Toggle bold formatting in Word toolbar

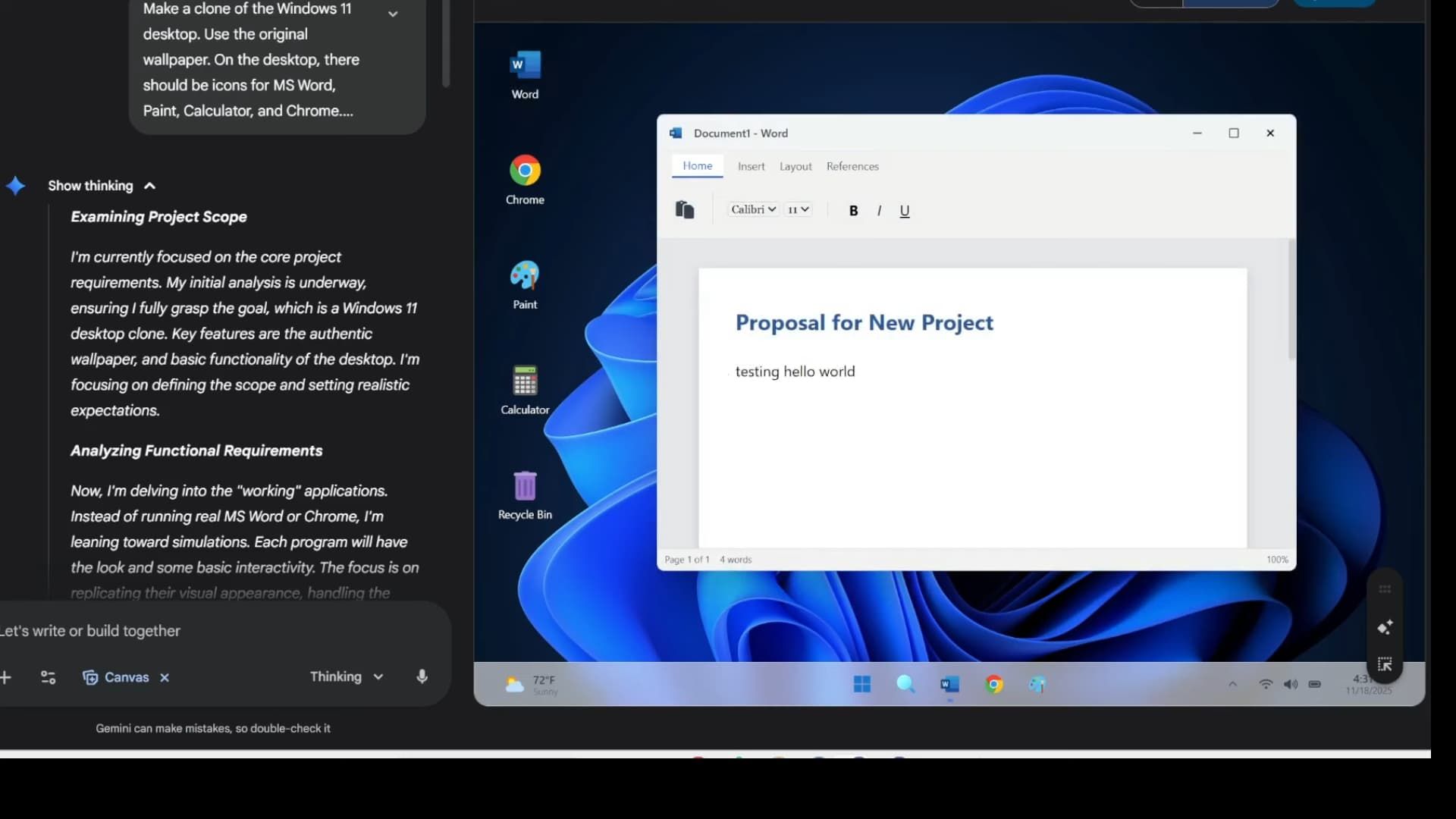pyautogui.click(x=853, y=211)
